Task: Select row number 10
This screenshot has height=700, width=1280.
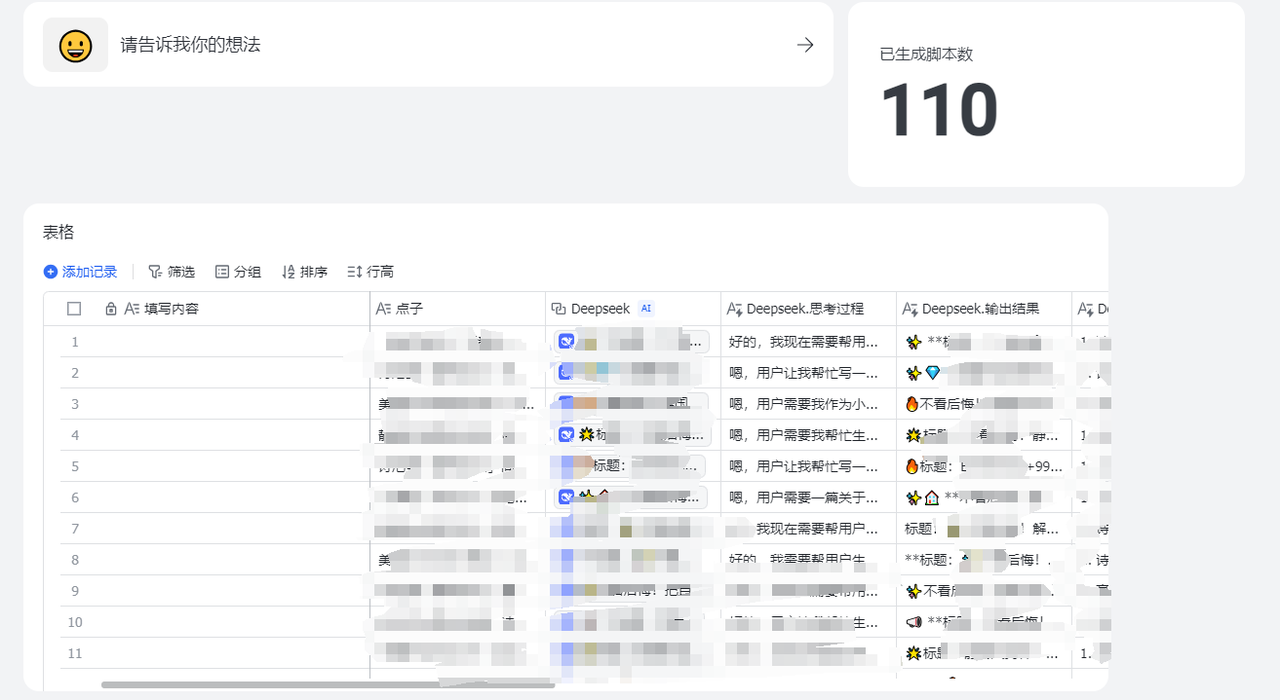Action: pos(75,622)
